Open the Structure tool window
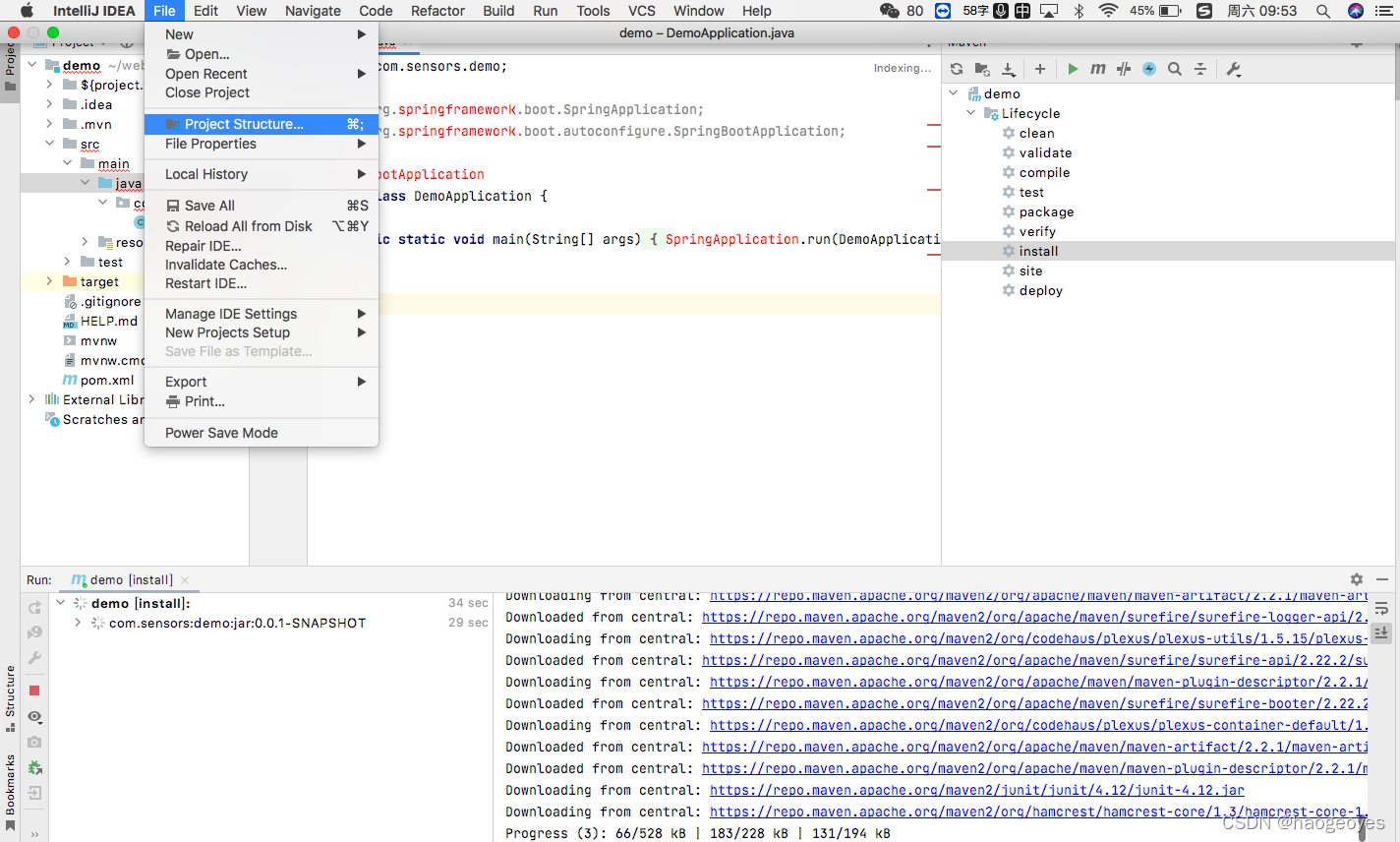 (x=10, y=698)
